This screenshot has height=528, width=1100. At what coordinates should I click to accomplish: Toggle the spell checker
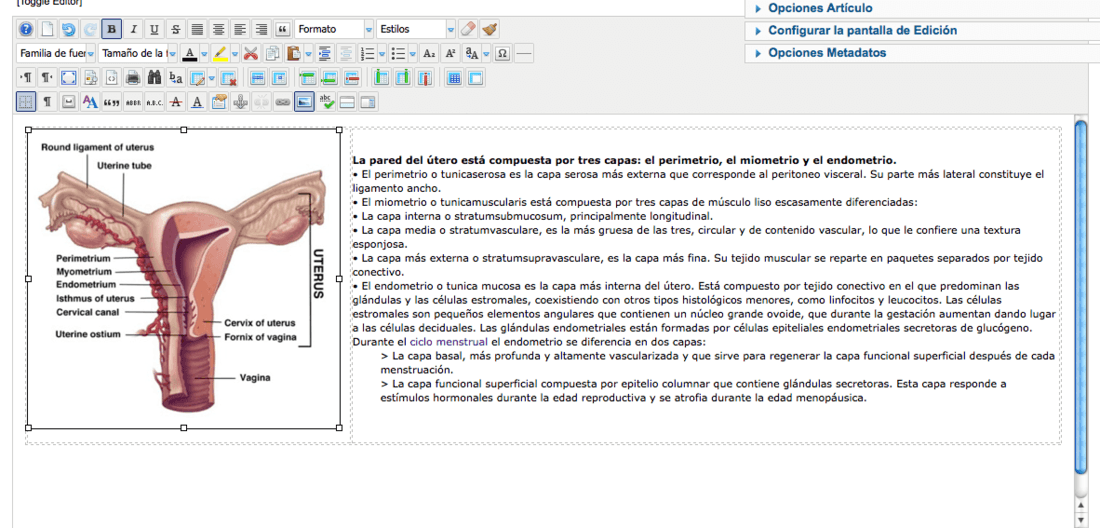click(x=326, y=102)
